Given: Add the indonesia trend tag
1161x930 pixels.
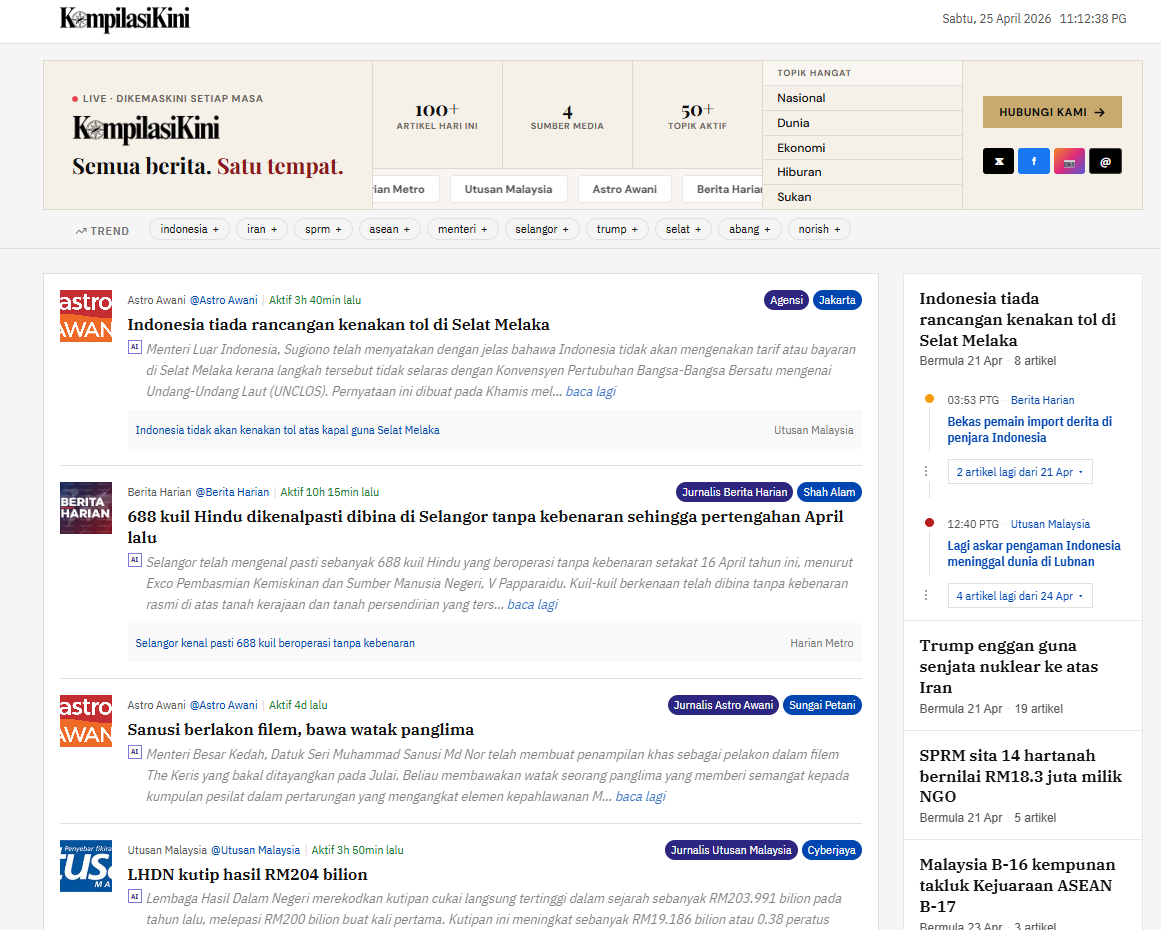Looking at the screenshot, I should click(190, 230).
